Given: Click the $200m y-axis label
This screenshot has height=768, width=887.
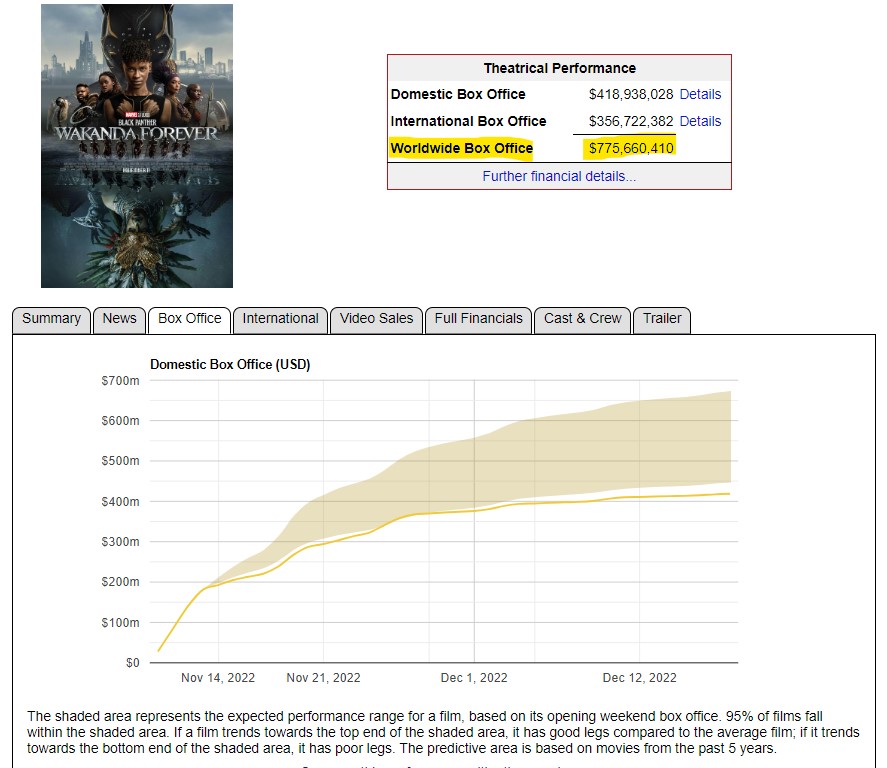Looking at the screenshot, I should [120, 582].
